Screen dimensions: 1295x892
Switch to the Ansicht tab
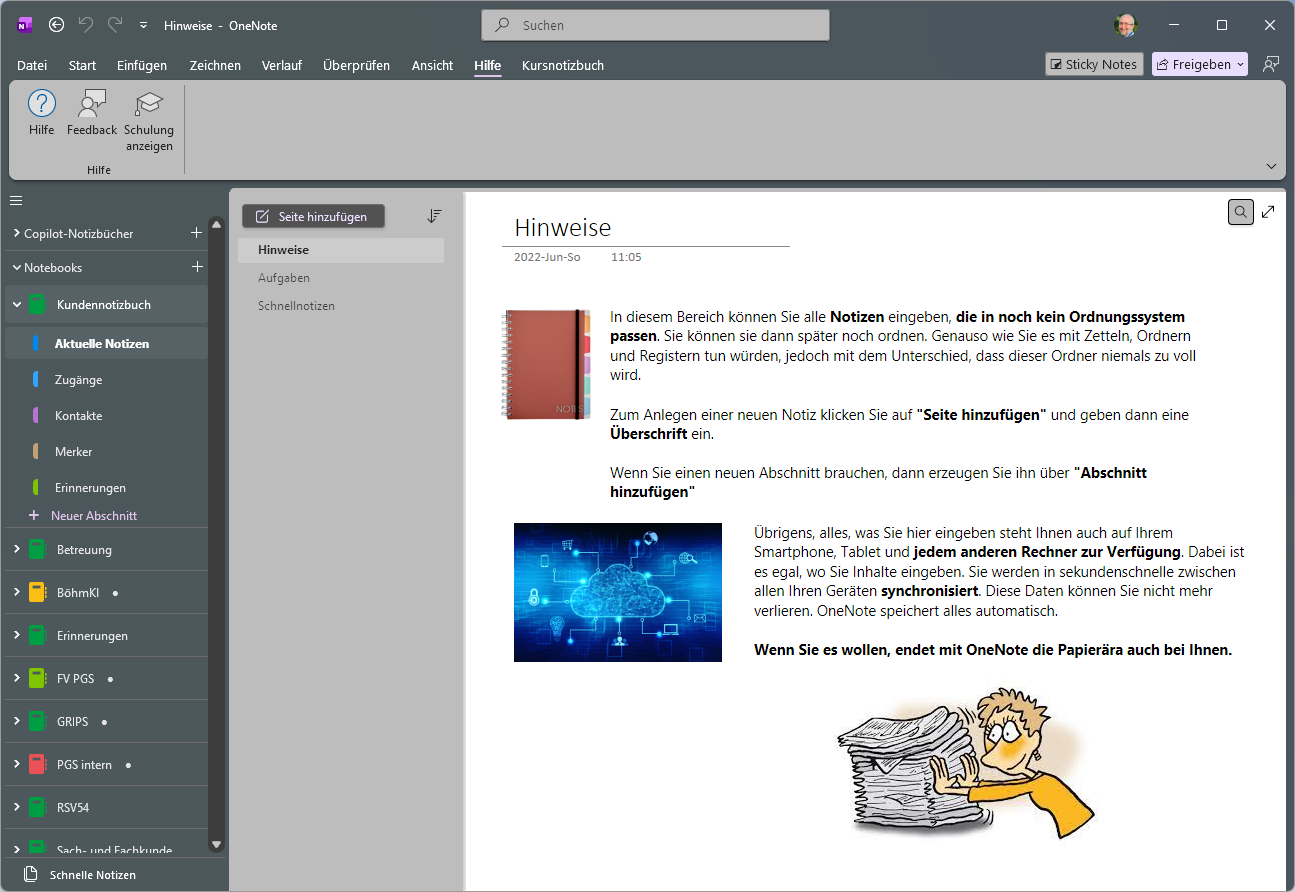(x=432, y=65)
